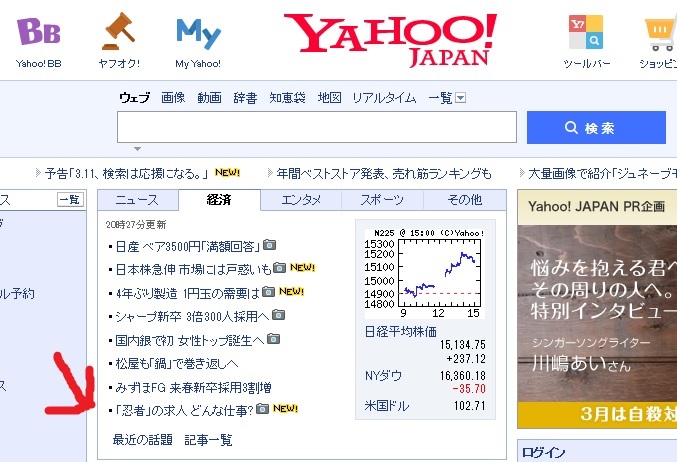Open headline 「忍者」の求人 どんな仕事?

tap(184, 410)
